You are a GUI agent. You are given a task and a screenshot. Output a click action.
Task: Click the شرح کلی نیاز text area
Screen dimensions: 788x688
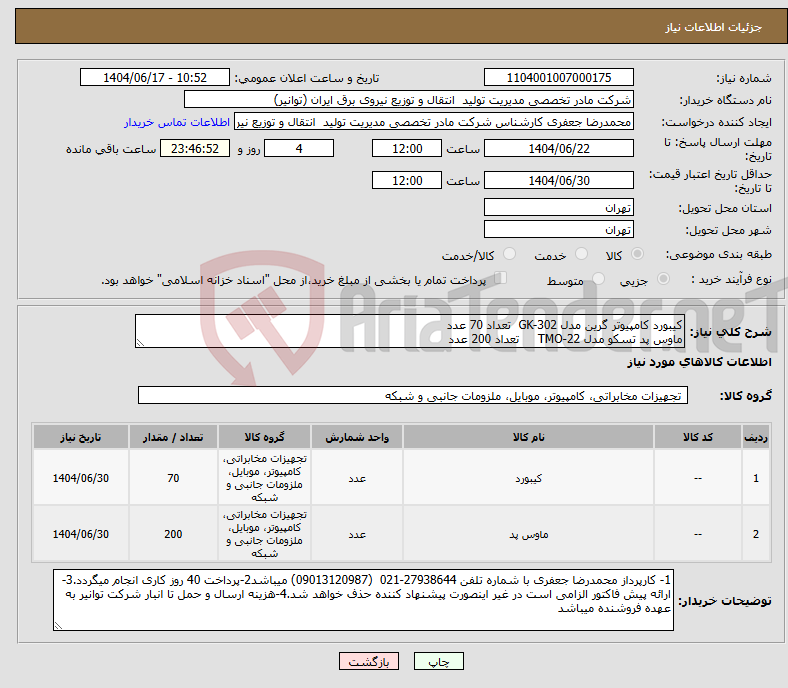coord(410,331)
